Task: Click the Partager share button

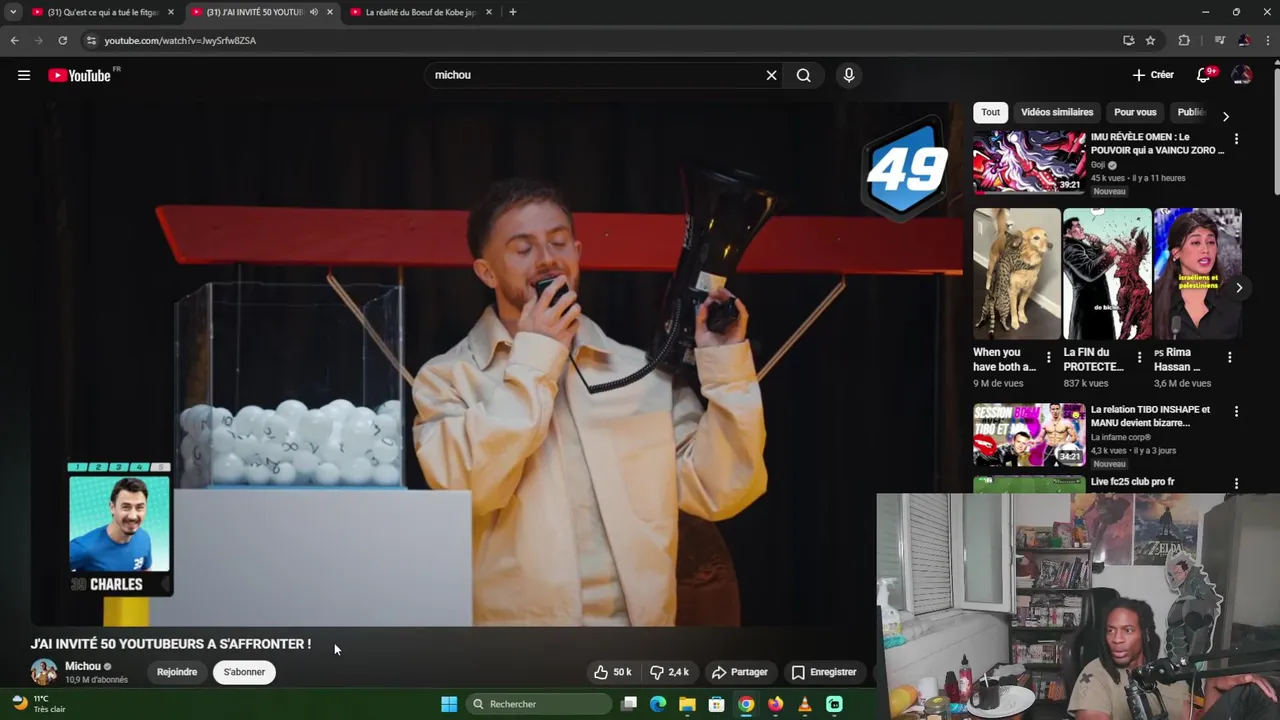Action: click(x=739, y=672)
